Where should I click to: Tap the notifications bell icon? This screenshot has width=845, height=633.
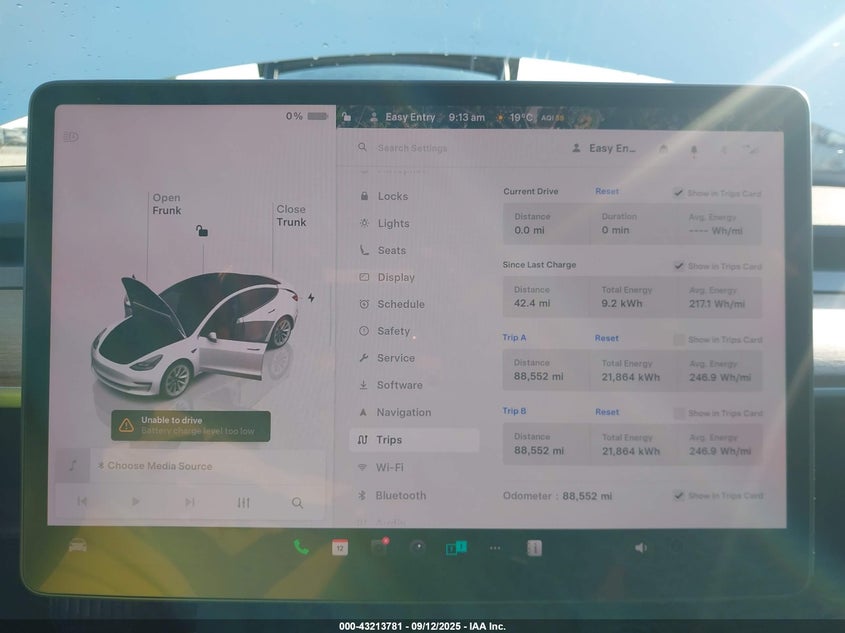pos(694,149)
